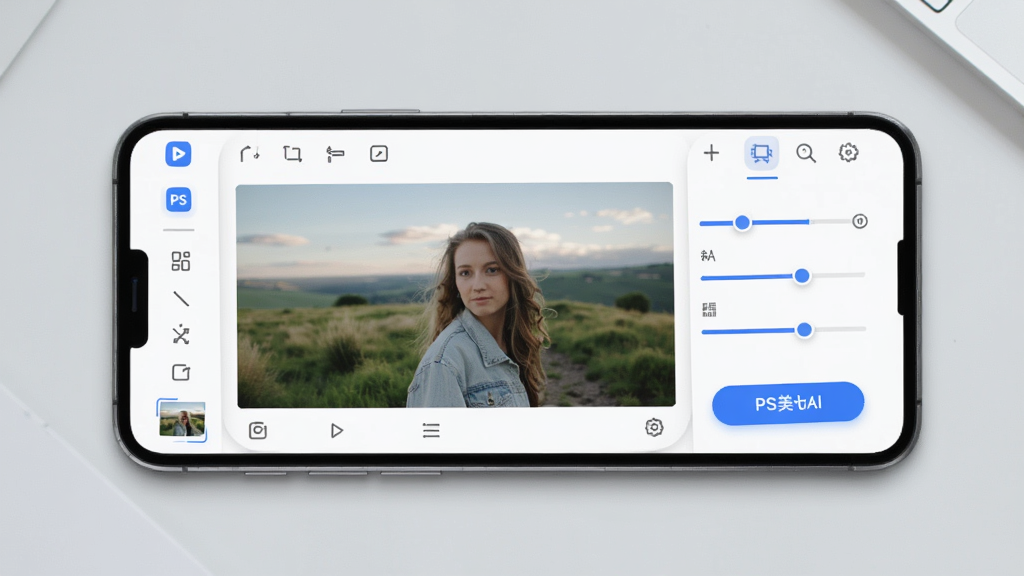Open the gear icon below the photo
This screenshot has width=1024, height=576.
click(x=654, y=428)
